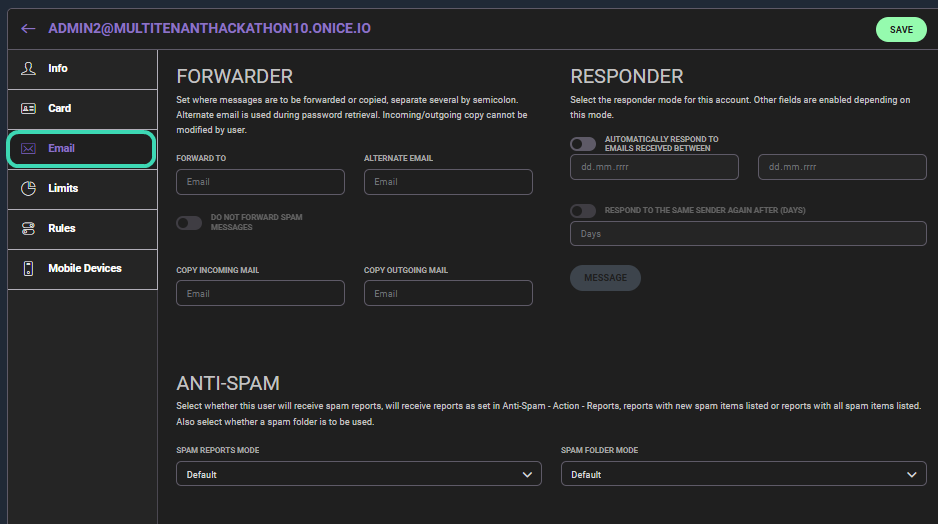The image size is (938, 524).
Task: Enable automatic responder for received emails
Action: (583, 144)
